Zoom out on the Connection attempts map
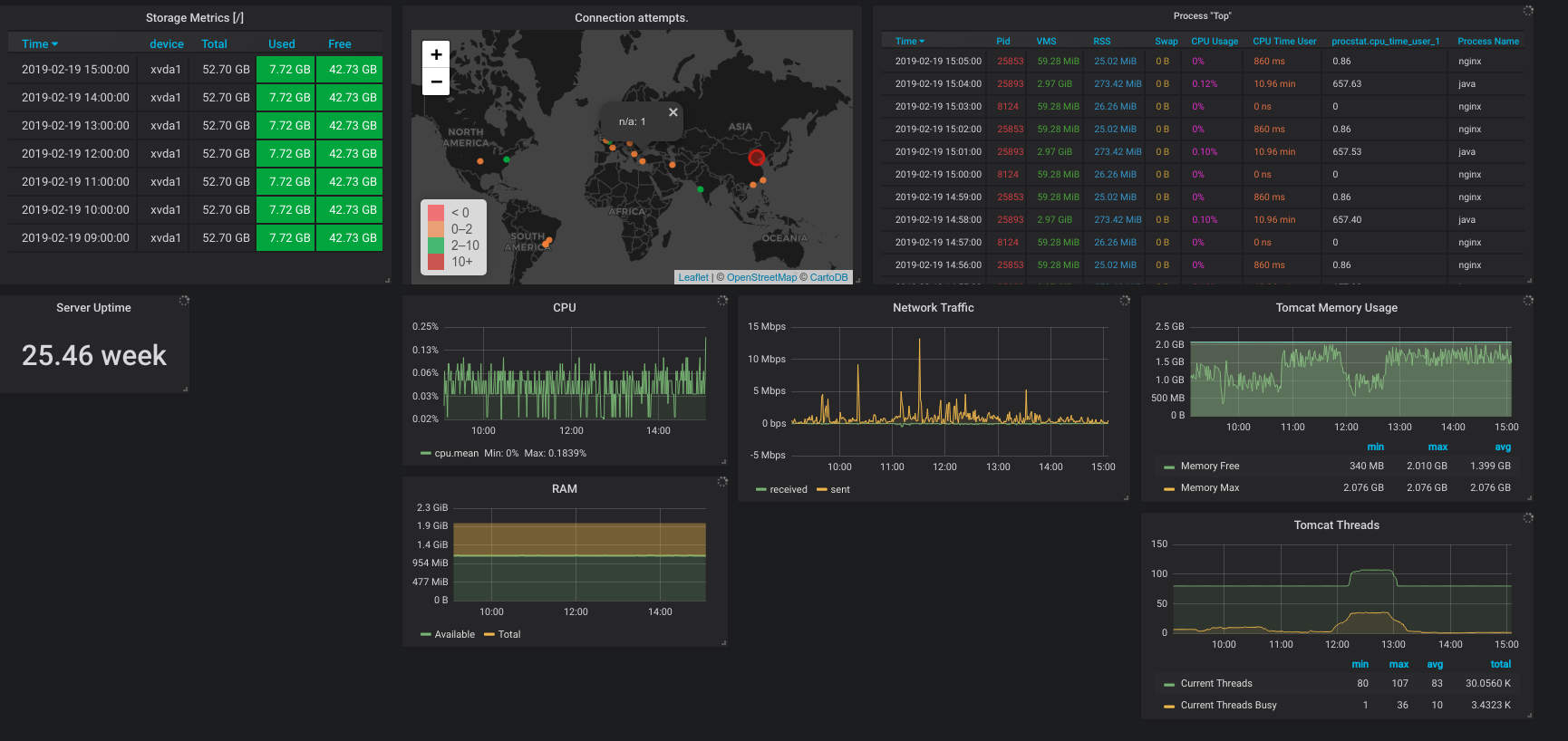Image resolution: width=1568 pixels, height=741 pixels. [436, 82]
